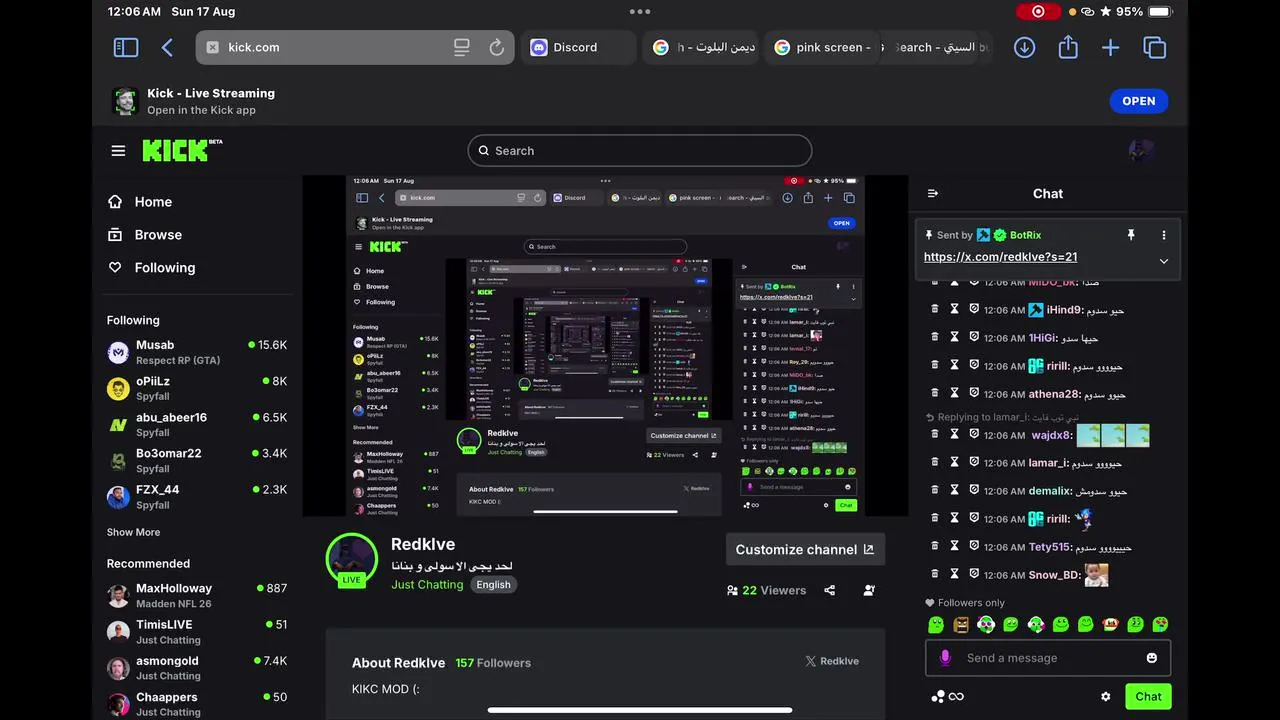Show all Safari tabs overview
Screen dimensions: 1280x720
1155,47
